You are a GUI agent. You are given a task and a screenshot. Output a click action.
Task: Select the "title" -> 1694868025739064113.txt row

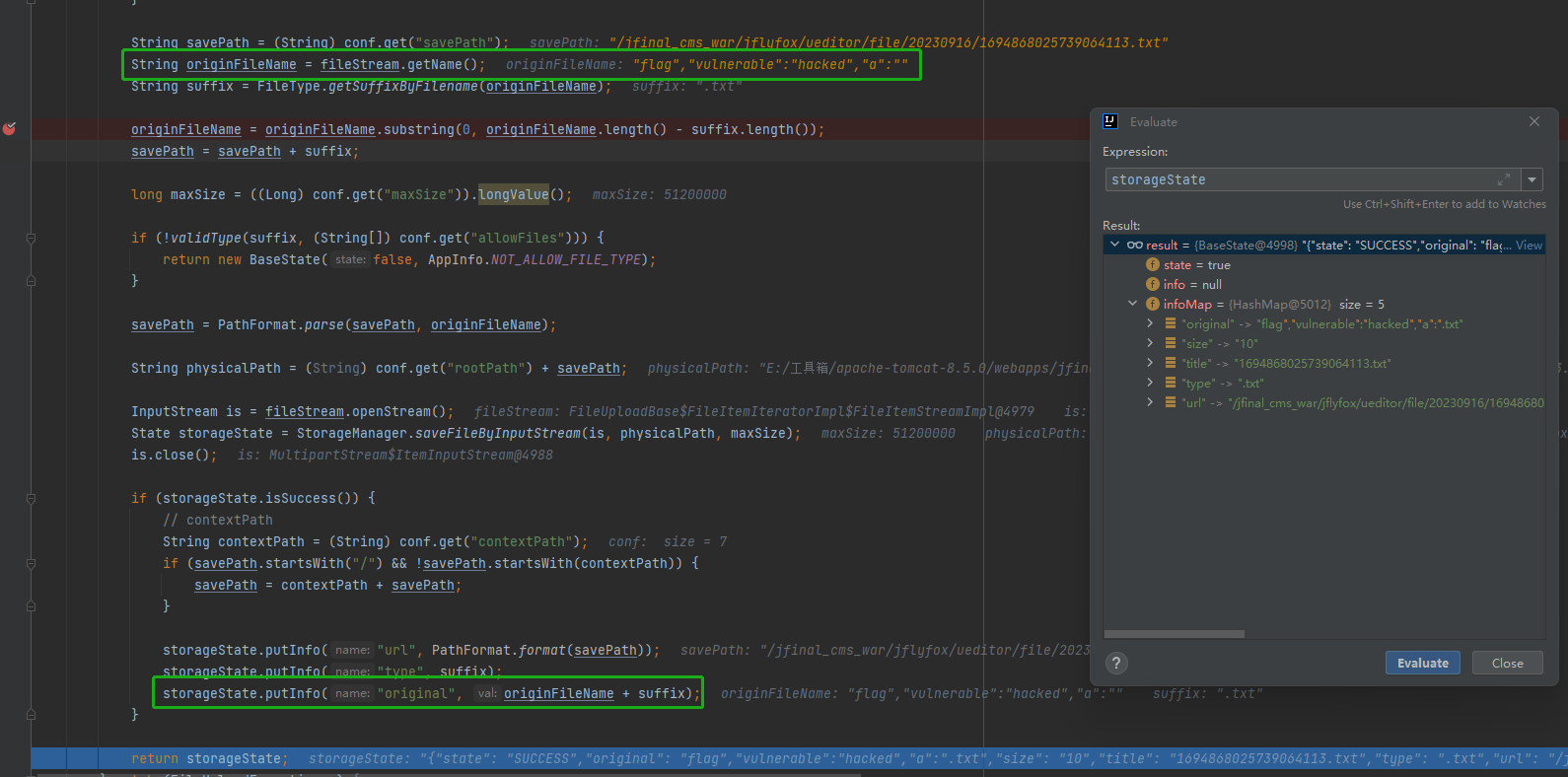(x=1323, y=363)
